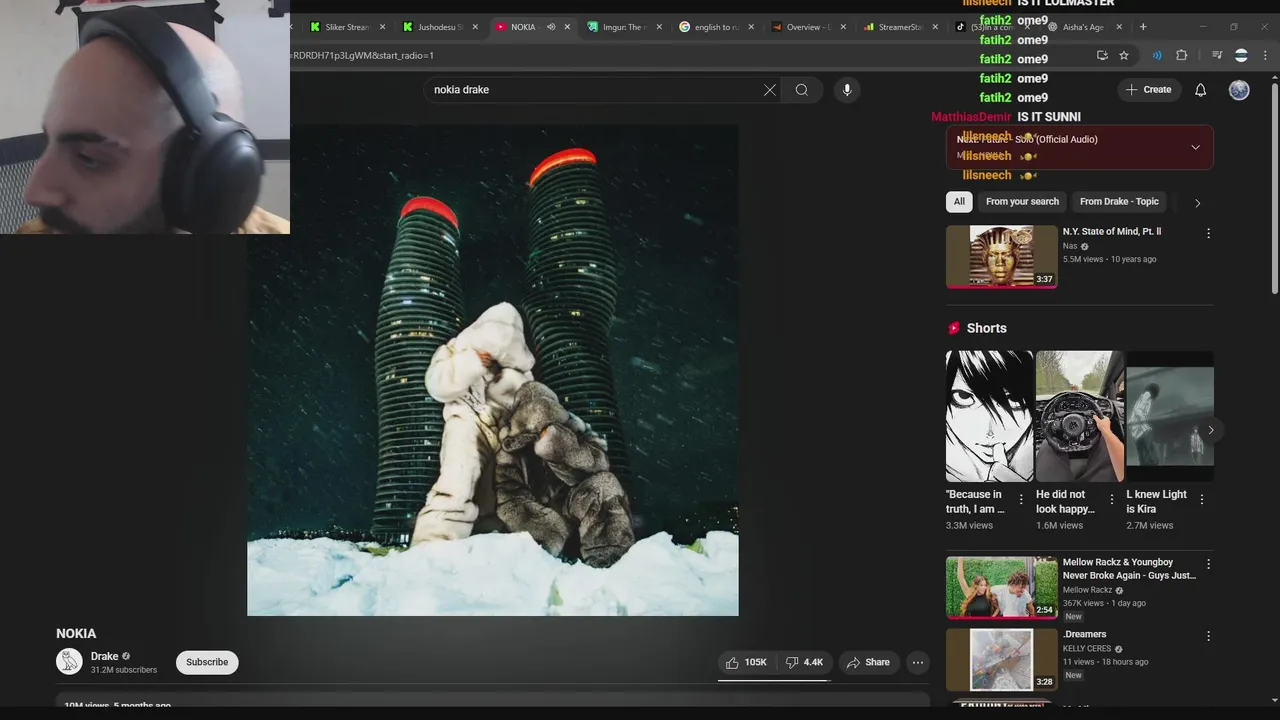Viewport: 1280px width, 720px height.
Task: Click the install/cast icon in the address bar
Action: click(x=1102, y=55)
